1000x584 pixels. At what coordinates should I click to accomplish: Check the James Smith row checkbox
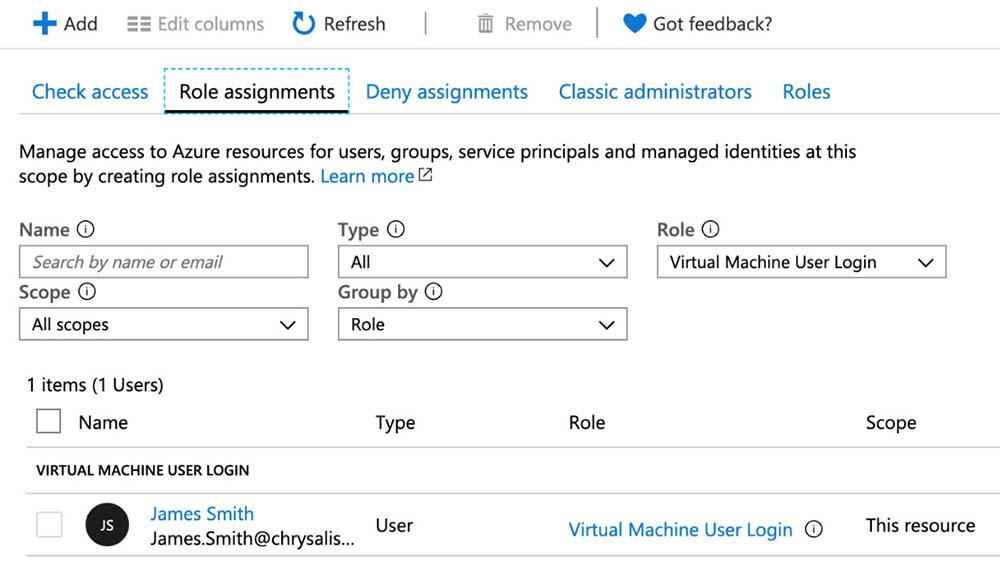pyautogui.click(x=49, y=524)
